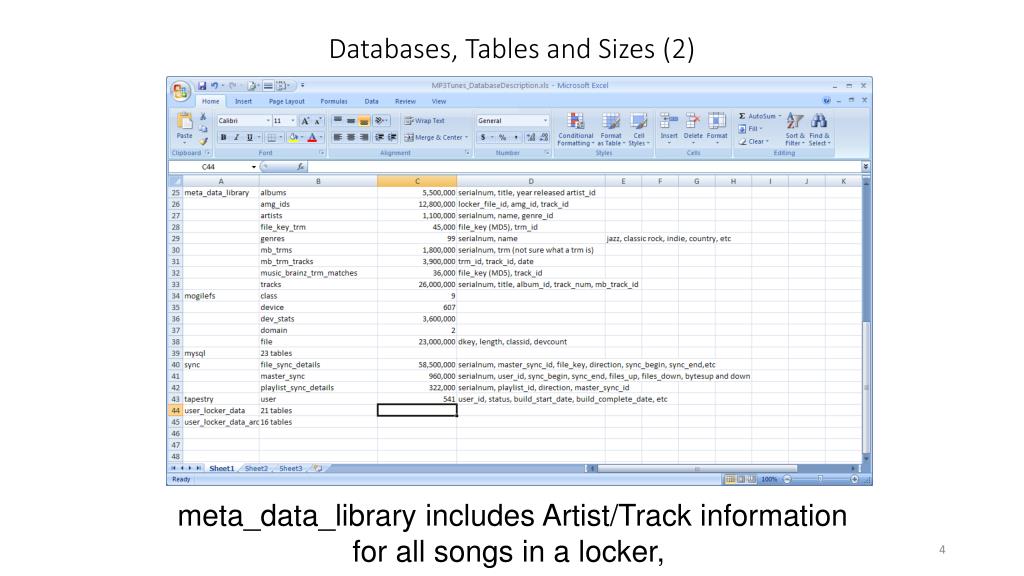
Task: Decrease font size with Shrink Font
Action: pyautogui.click(x=318, y=121)
